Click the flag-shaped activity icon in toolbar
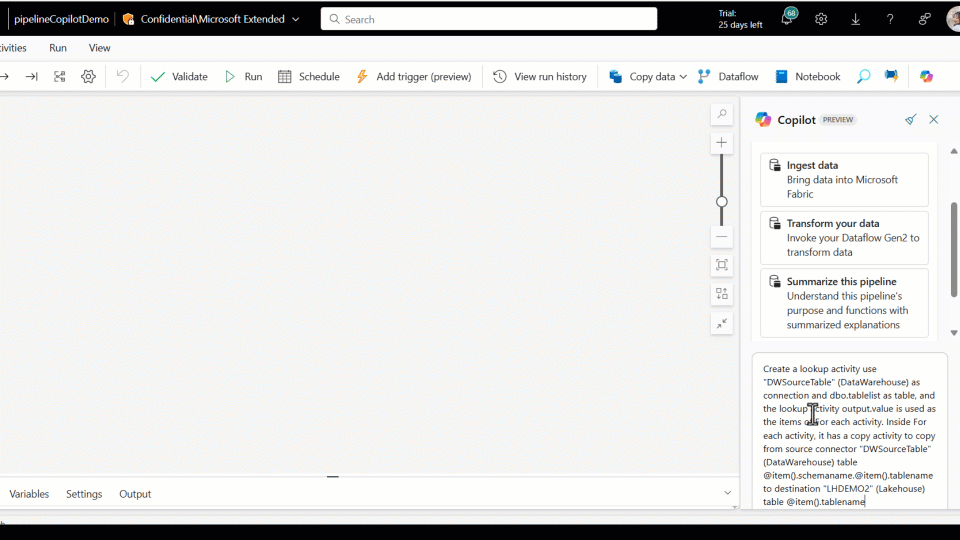Image resolution: width=960 pixels, height=540 pixels. (x=891, y=77)
